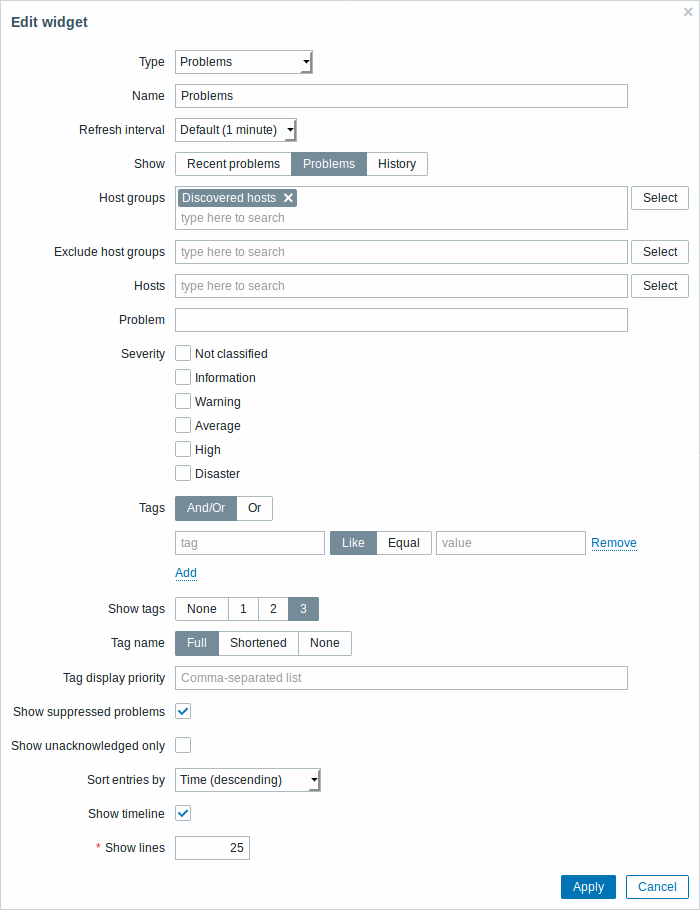Screen dimensions: 700x910
Task: Toggle the Show timeline checkbox
Action: [x=183, y=813]
